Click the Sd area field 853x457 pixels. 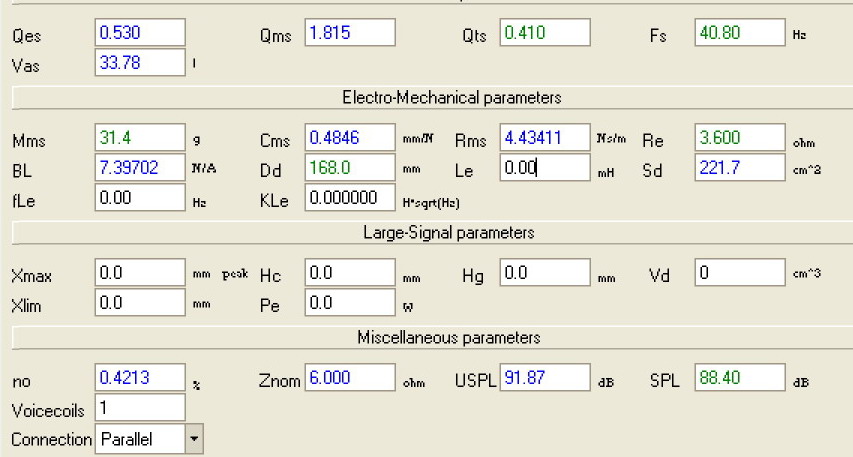(x=739, y=168)
